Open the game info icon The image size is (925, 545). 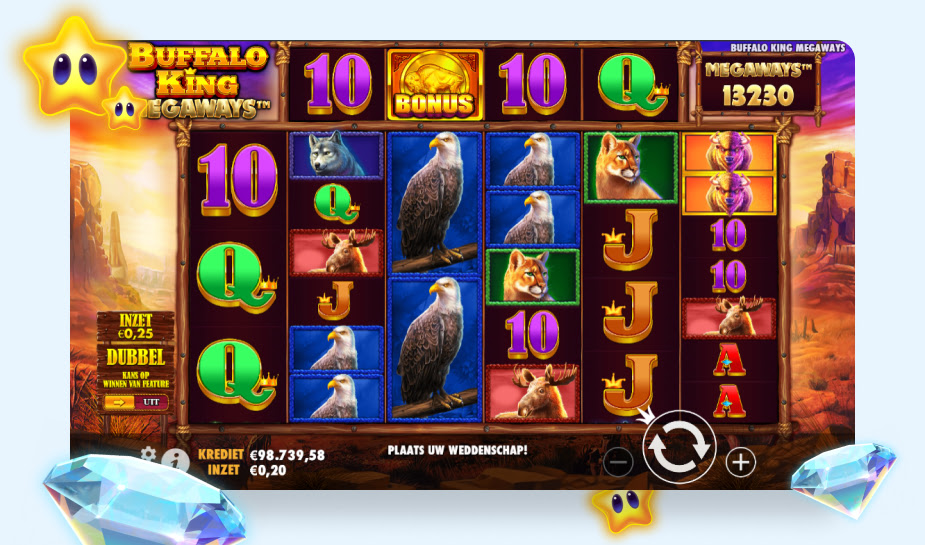[x=175, y=461]
